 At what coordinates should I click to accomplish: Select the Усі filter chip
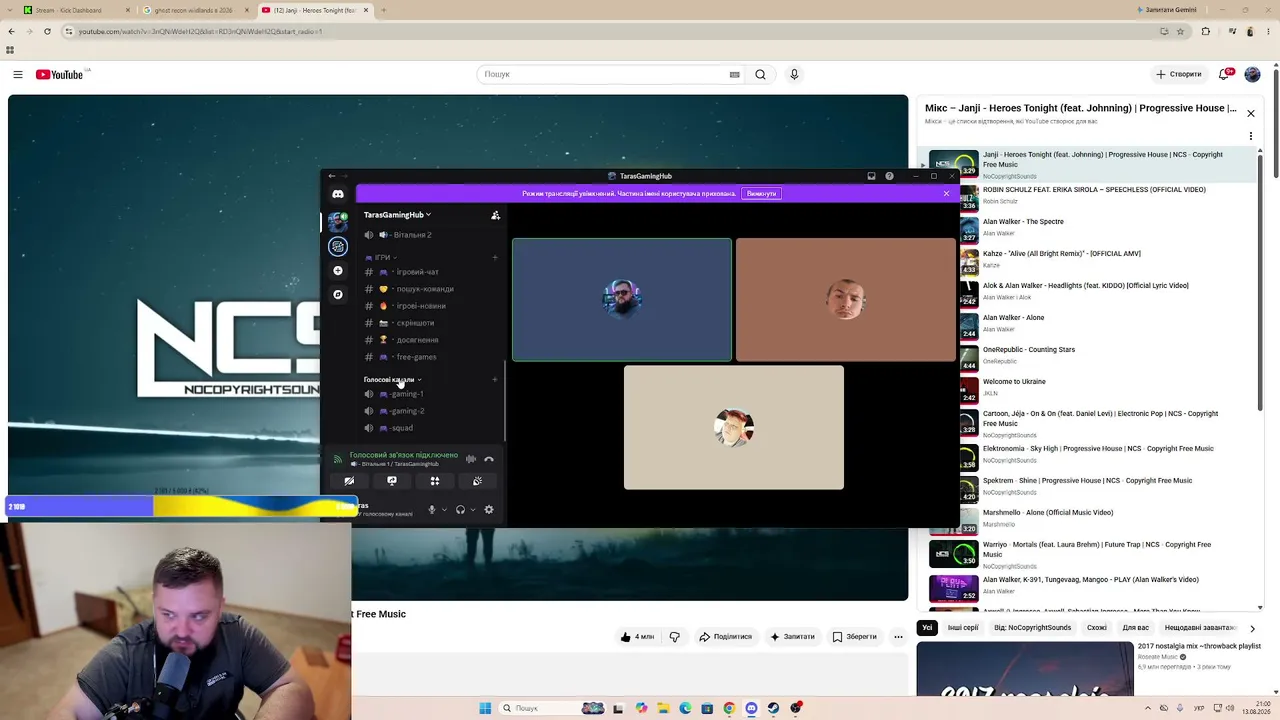click(x=927, y=628)
